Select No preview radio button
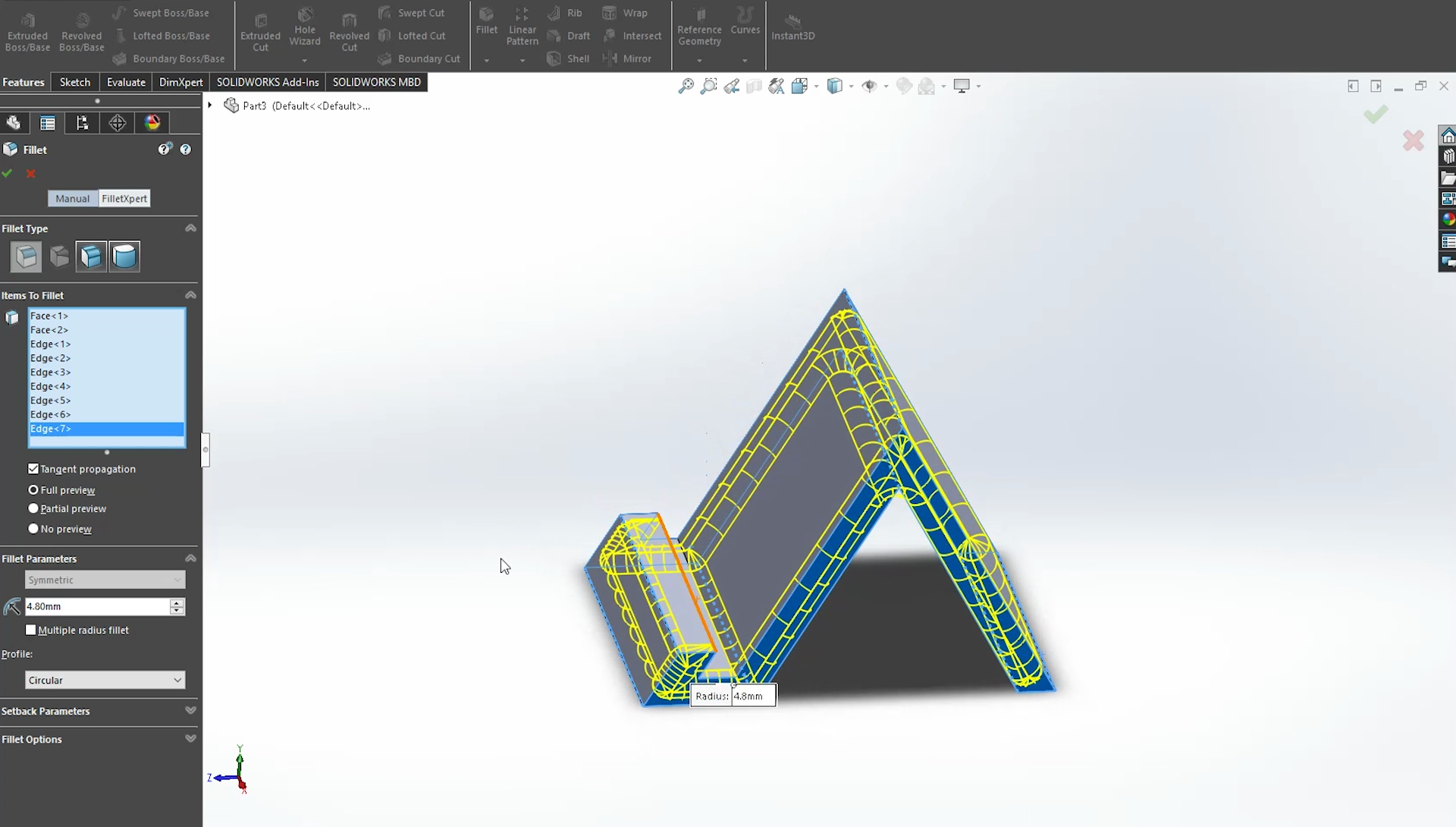Viewport: 1456px width, 827px height. tap(33, 529)
